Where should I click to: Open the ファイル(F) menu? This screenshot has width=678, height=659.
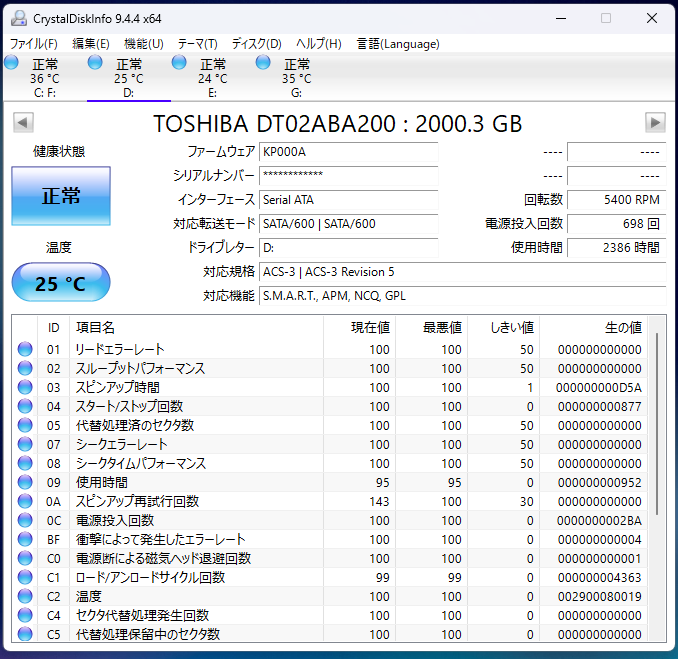pos(34,44)
